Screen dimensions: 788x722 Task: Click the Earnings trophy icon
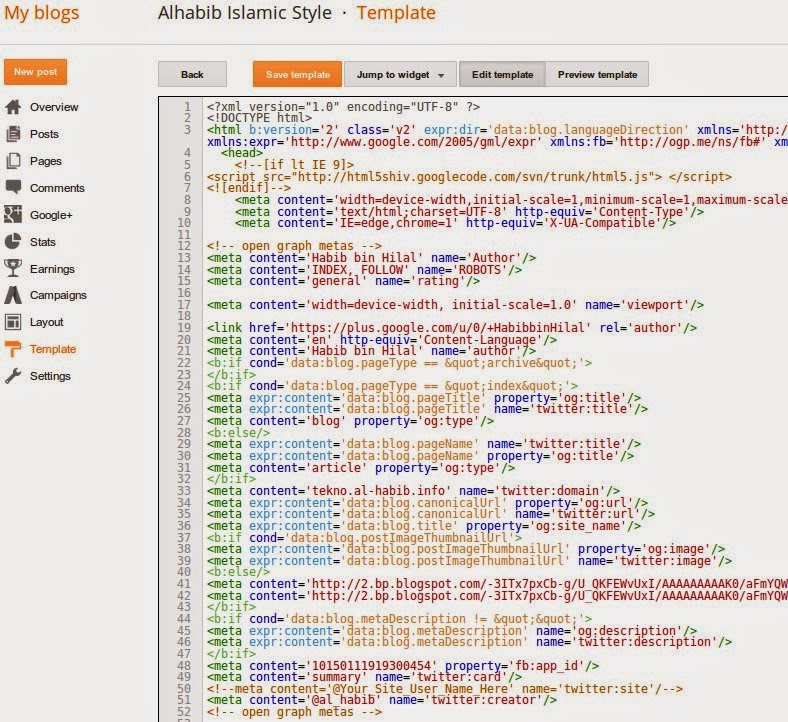[x=13, y=269]
